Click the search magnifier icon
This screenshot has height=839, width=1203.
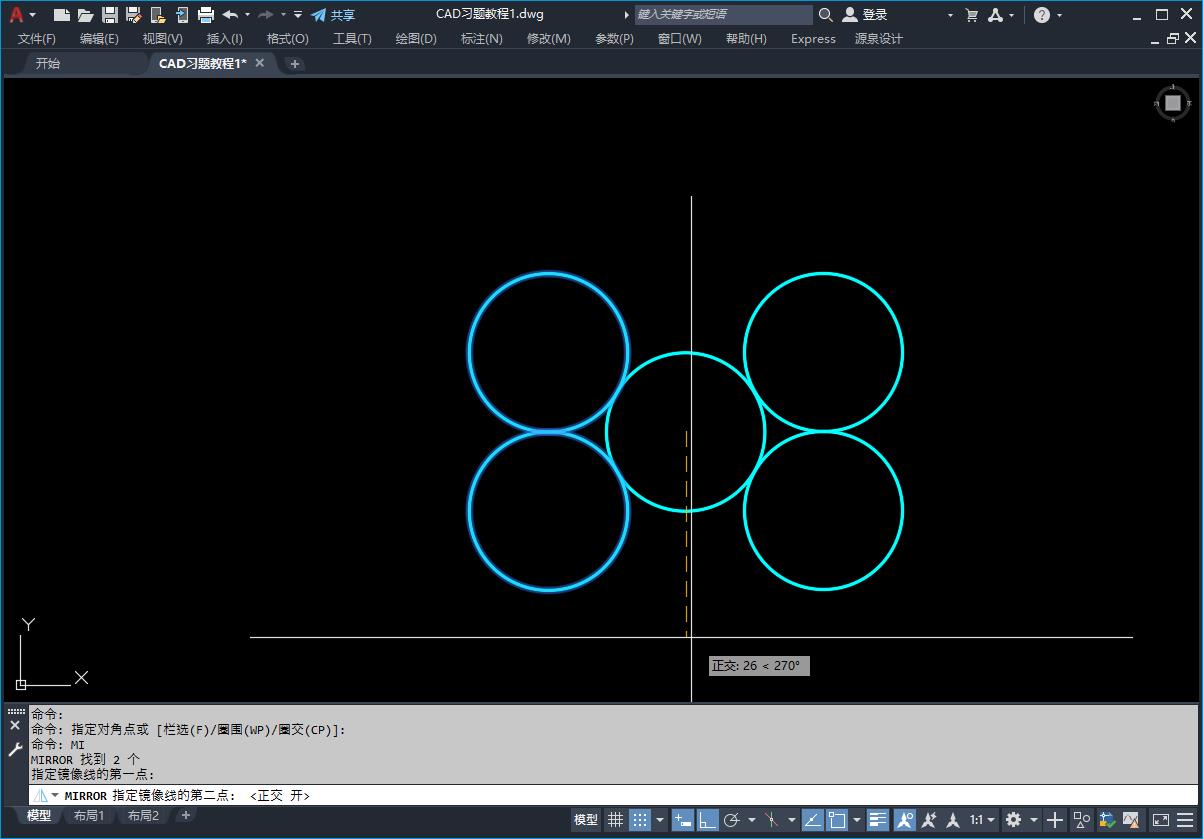[826, 15]
